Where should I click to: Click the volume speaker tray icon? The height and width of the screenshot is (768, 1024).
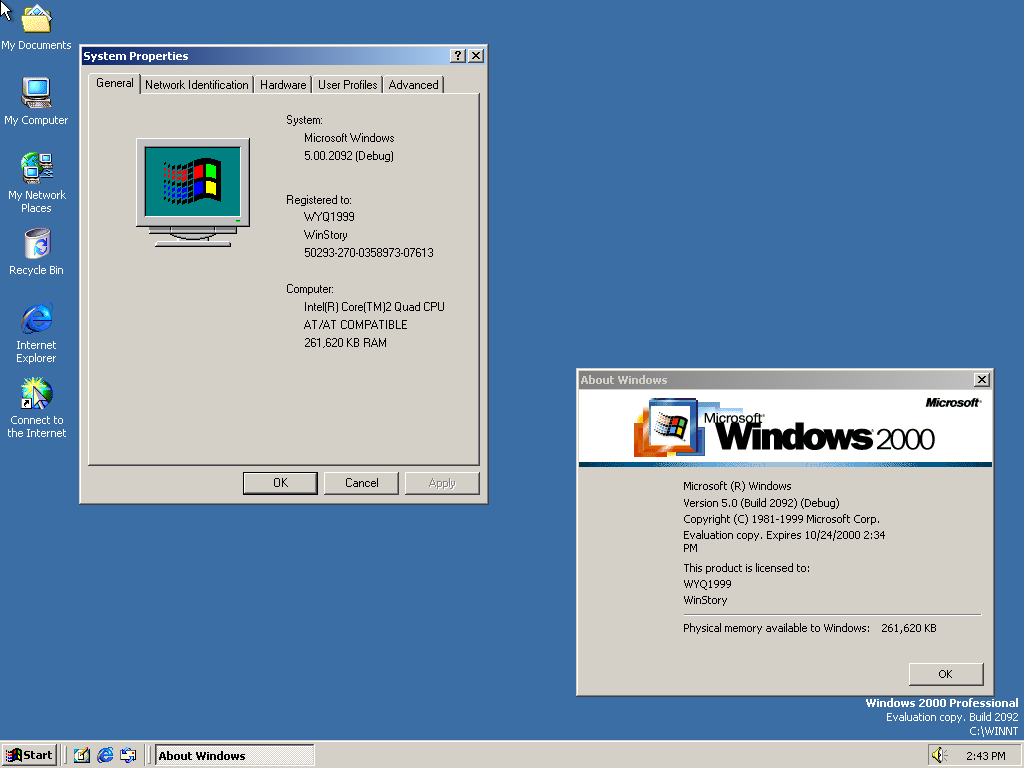[x=939, y=755]
